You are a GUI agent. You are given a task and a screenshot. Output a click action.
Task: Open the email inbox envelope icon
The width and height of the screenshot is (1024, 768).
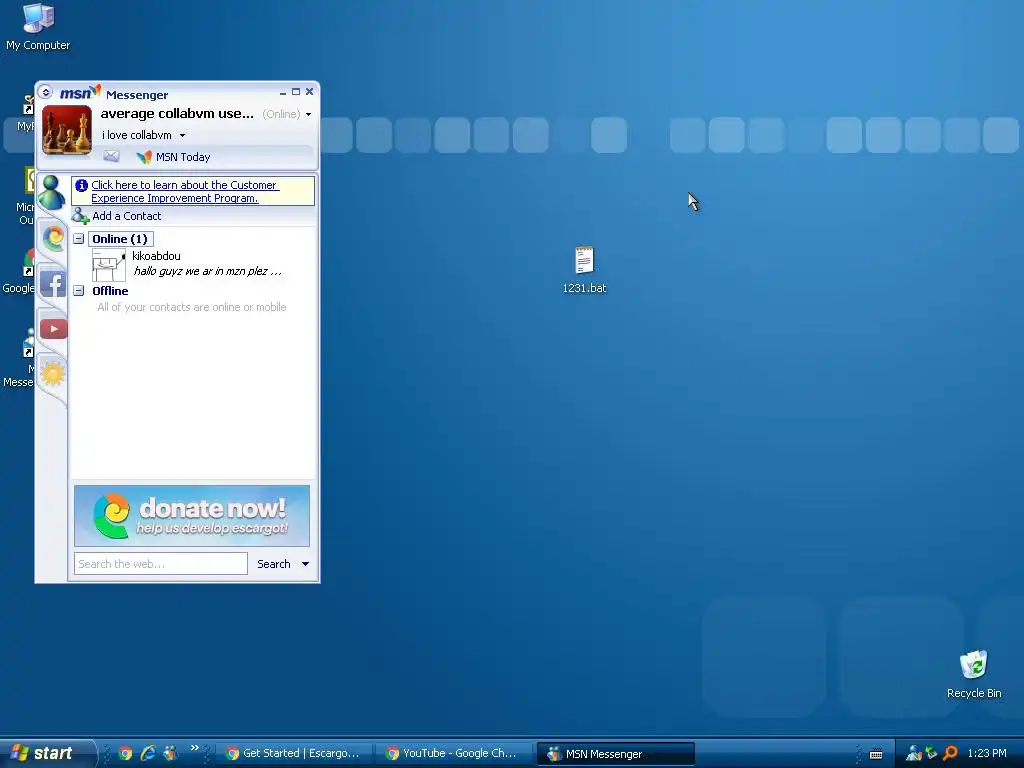(112, 156)
